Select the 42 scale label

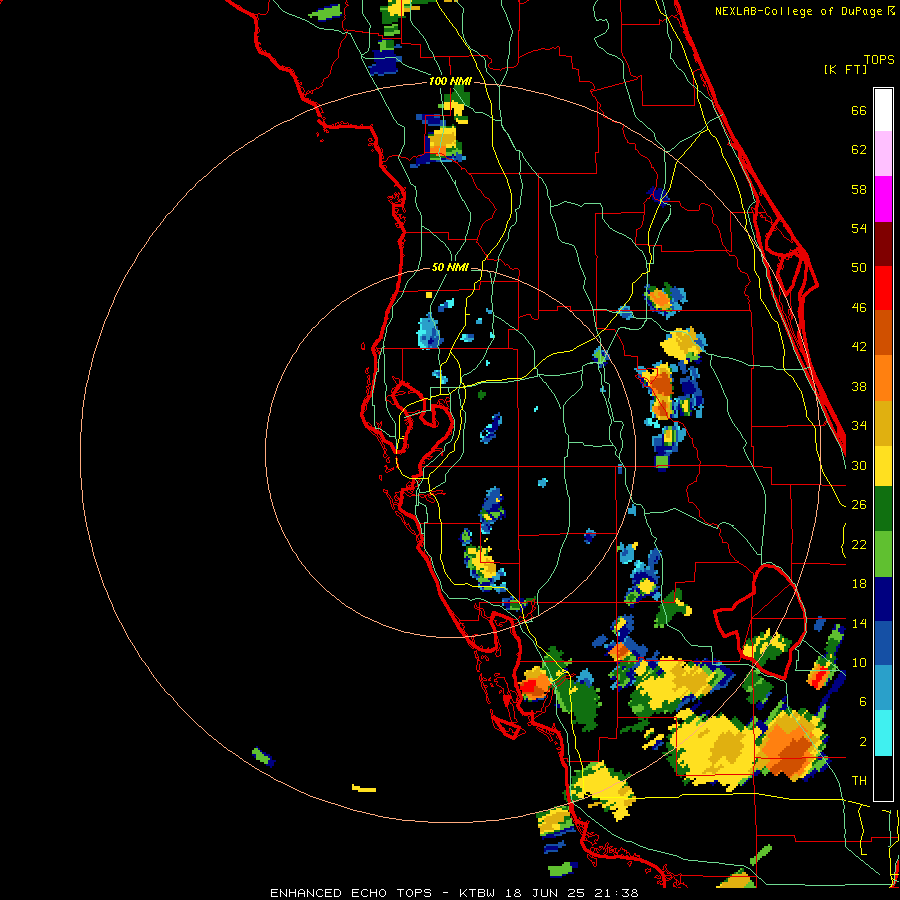(859, 347)
